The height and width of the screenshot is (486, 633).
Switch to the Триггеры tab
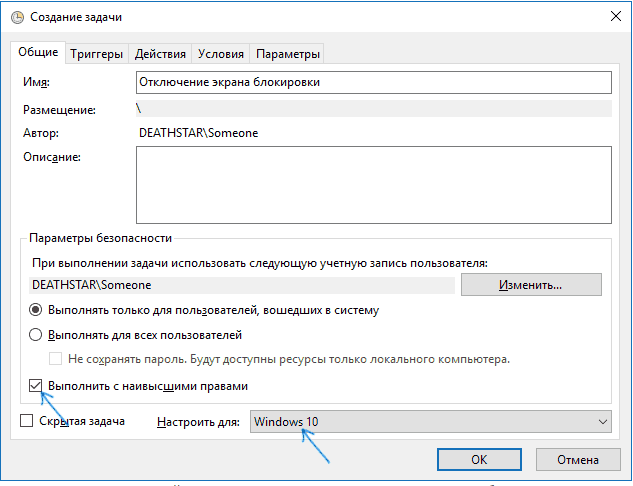click(x=96, y=54)
